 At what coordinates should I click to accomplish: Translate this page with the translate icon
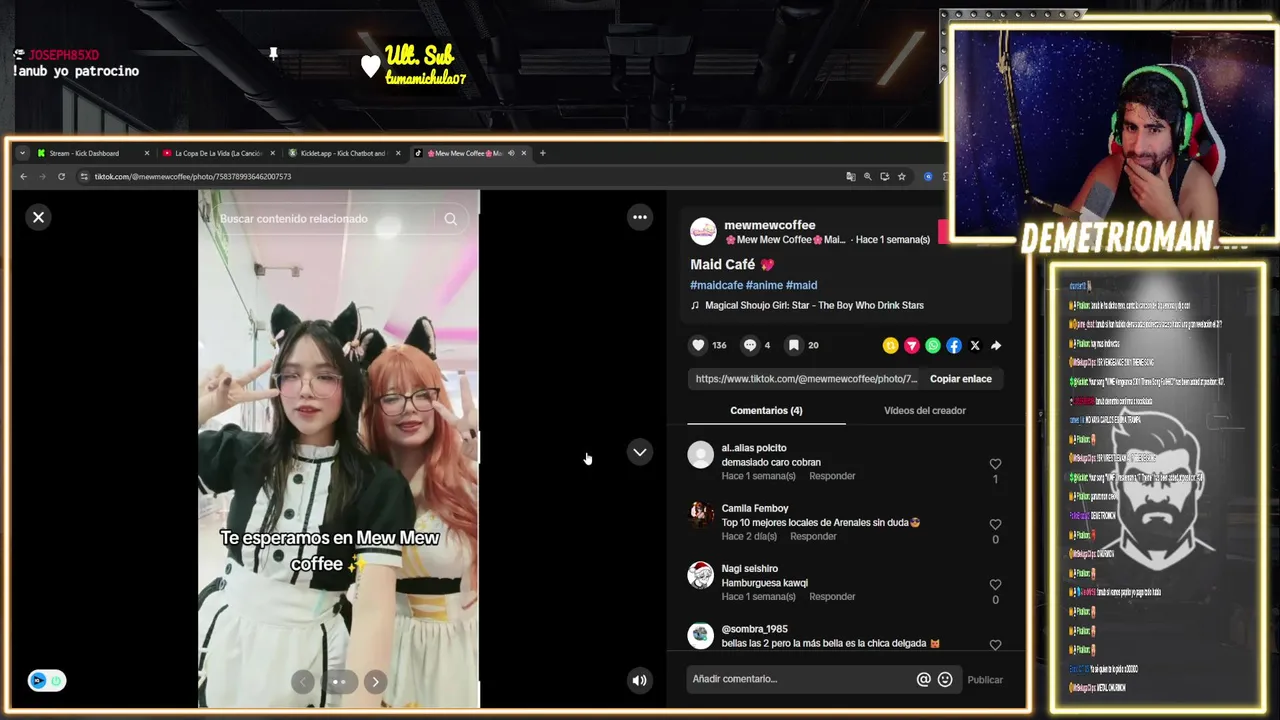point(851,176)
